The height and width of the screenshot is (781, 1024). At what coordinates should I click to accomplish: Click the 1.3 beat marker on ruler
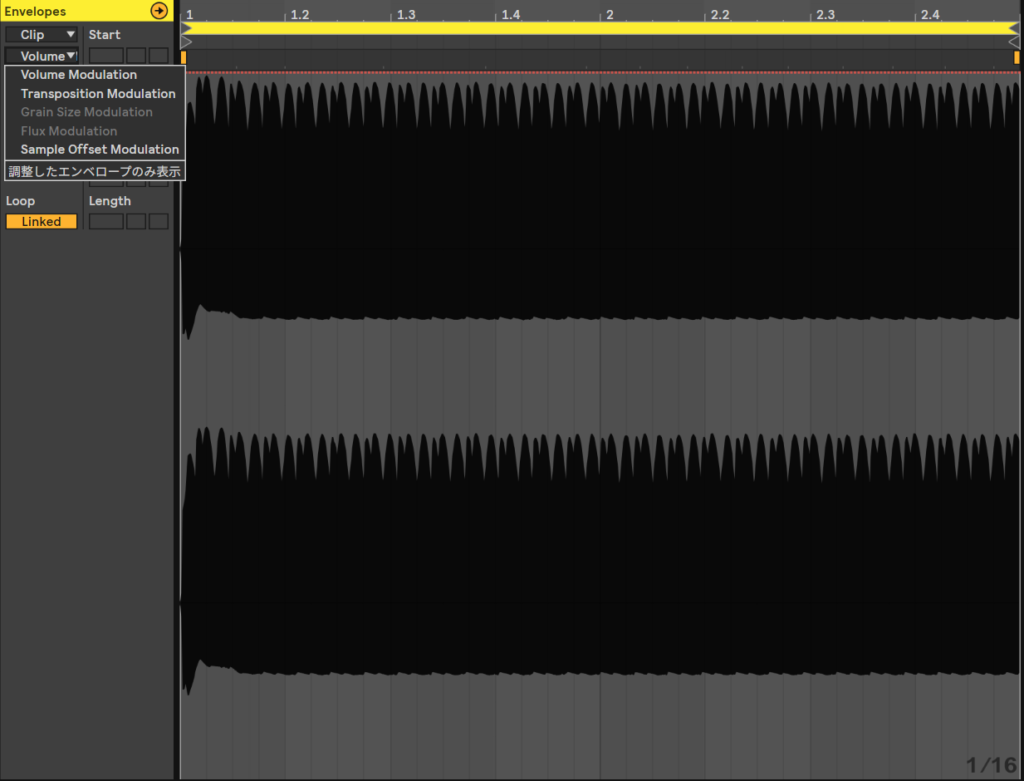point(405,15)
